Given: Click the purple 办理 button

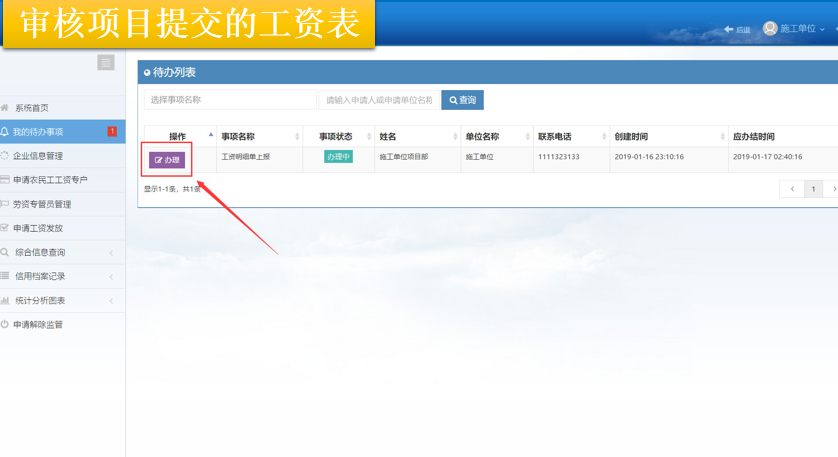Looking at the screenshot, I should pos(167,160).
